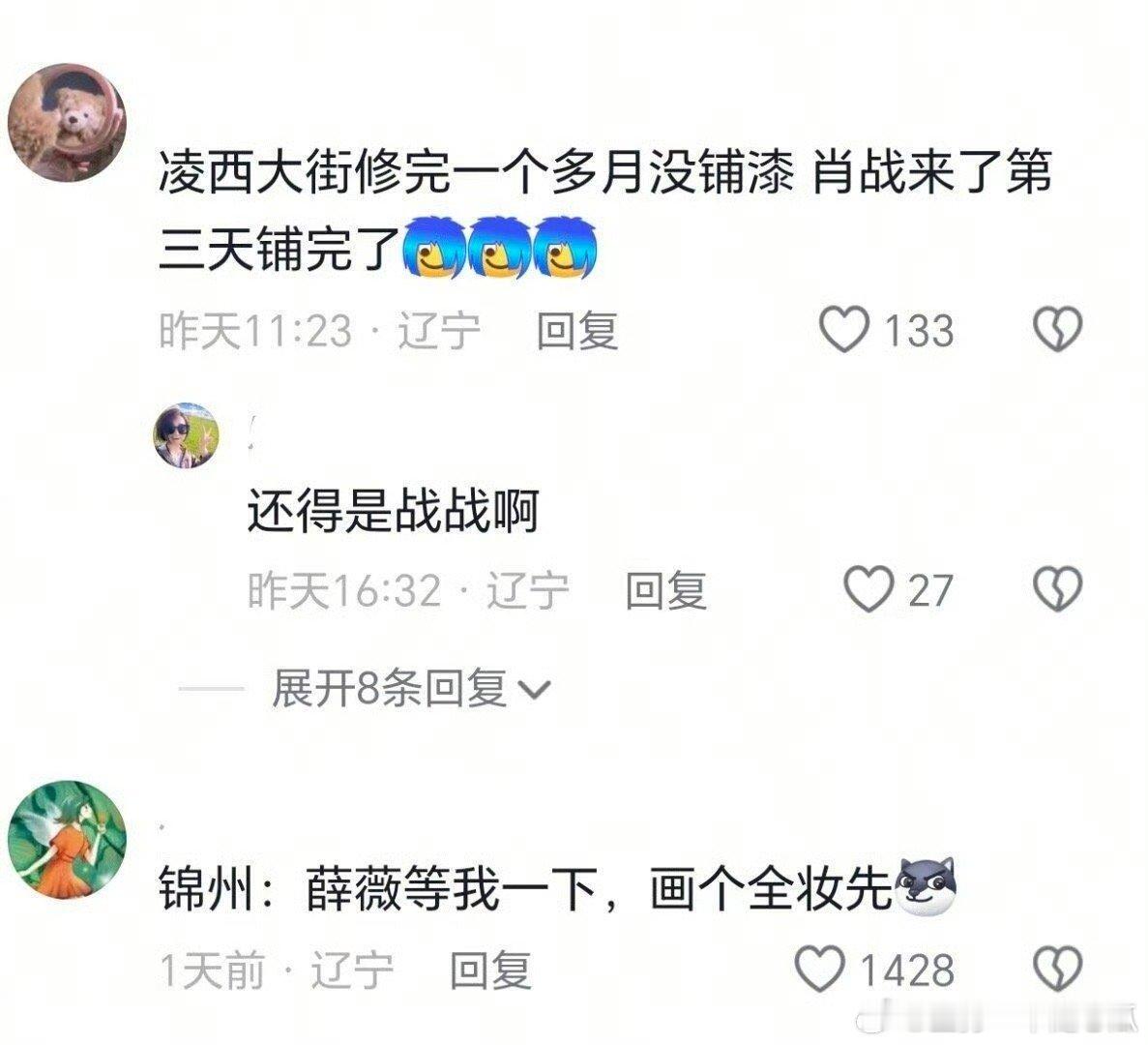Click the 昨天11:23 · 辽宁 timestamp

320,330
